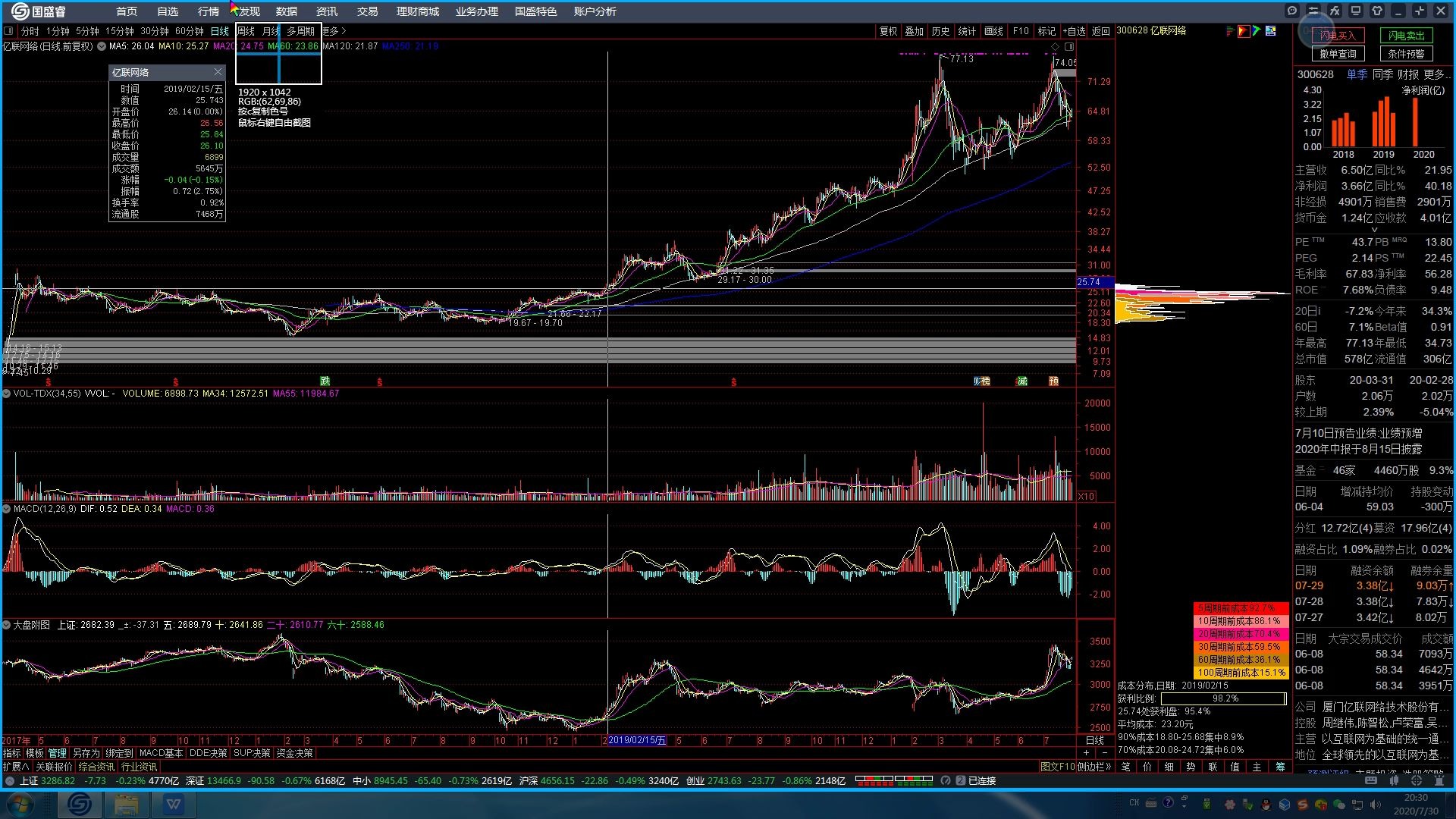This screenshot has height=819, width=1456.
Task: Click the tower icon in bottom-right status bar
Action: coord(1438,780)
